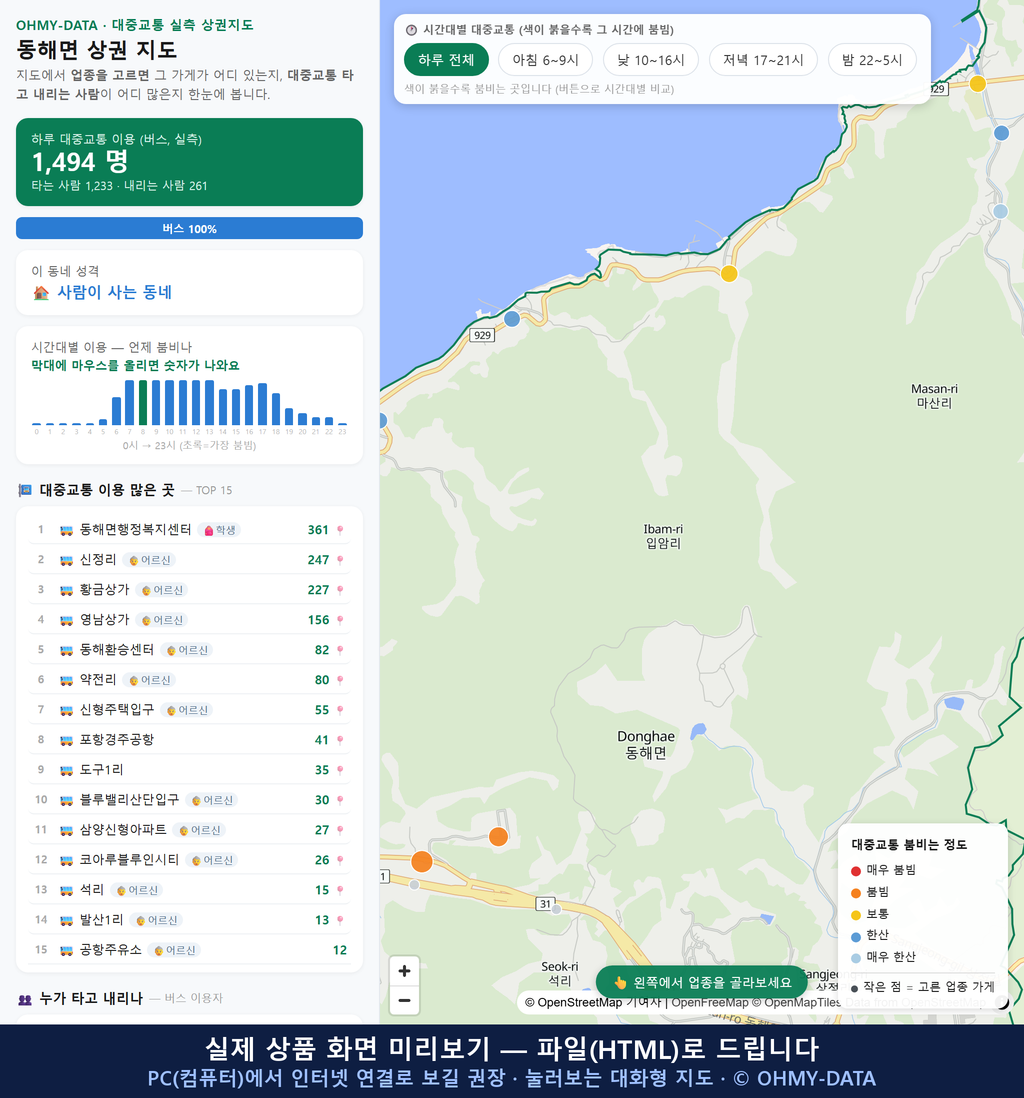Click the 학생 tag on 동해면행정복지센터
This screenshot has height=1098, width=1024.
tap(219, 530)
